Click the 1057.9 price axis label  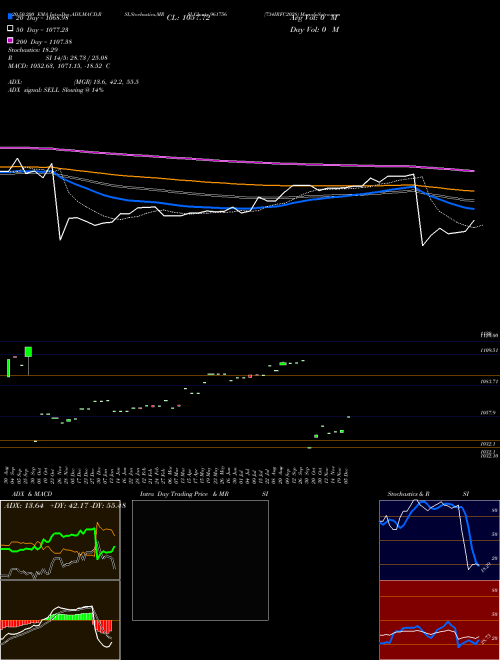tap(489, 413)
